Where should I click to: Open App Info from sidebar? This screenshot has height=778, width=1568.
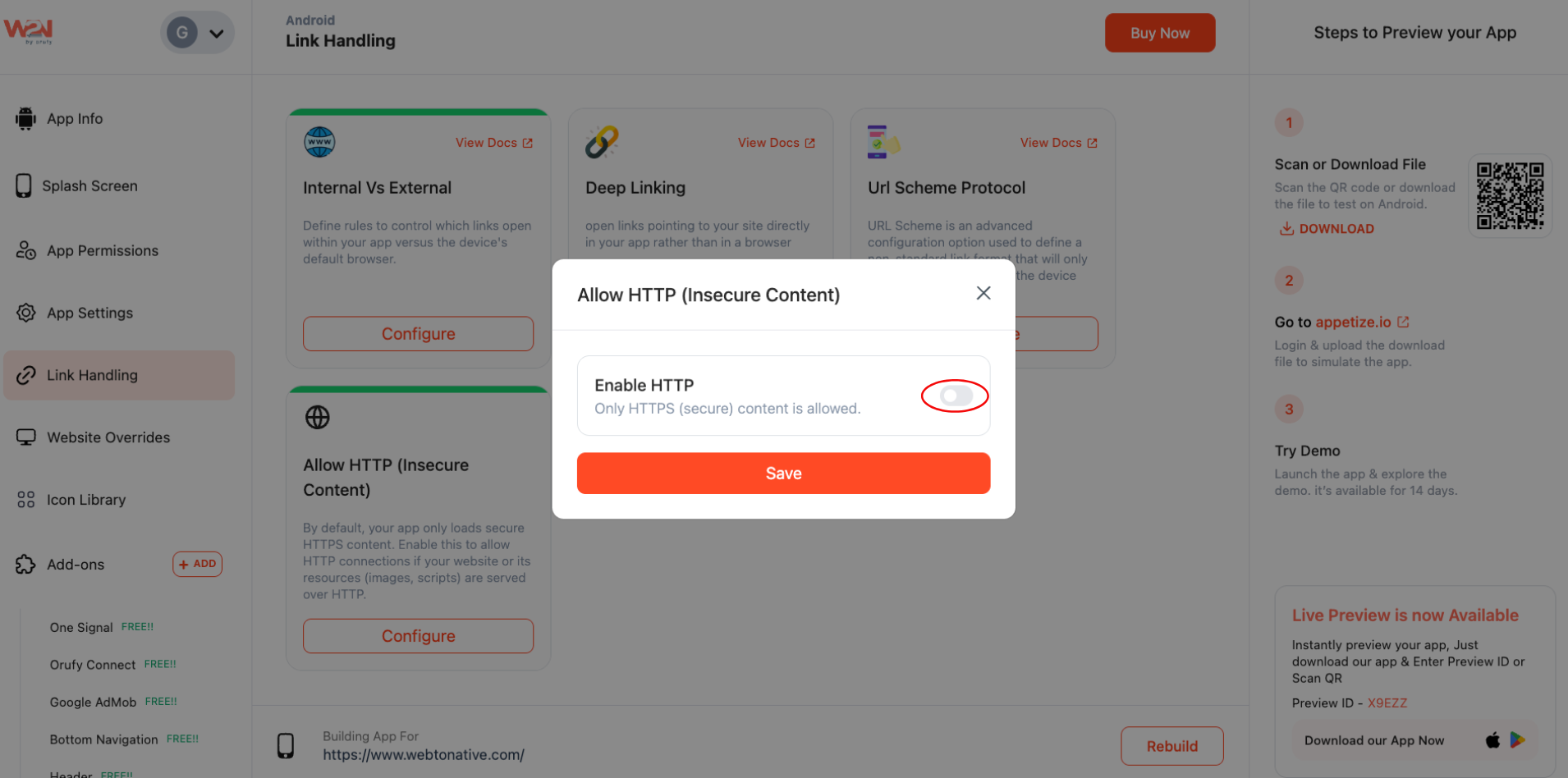click(x=75, y=119)
